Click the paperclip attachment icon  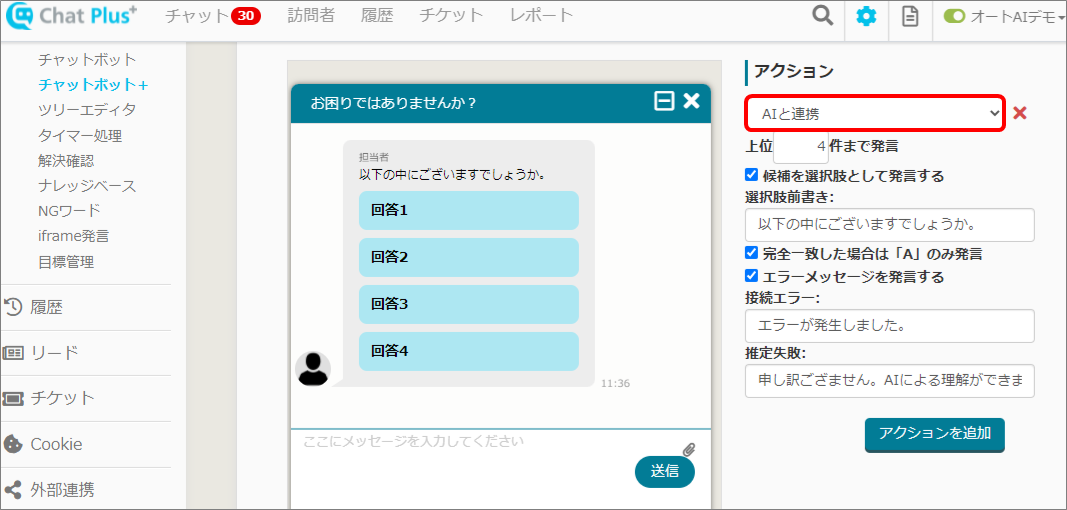(x=688, y=449)
